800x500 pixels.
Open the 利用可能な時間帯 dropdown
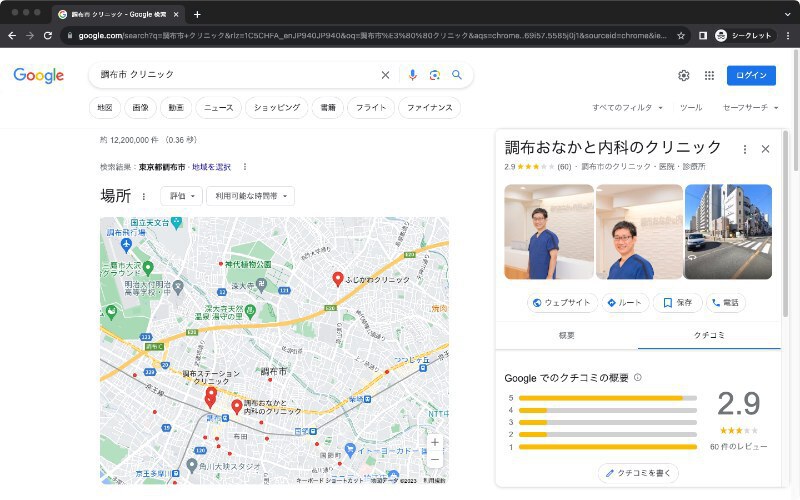point(251,196)
